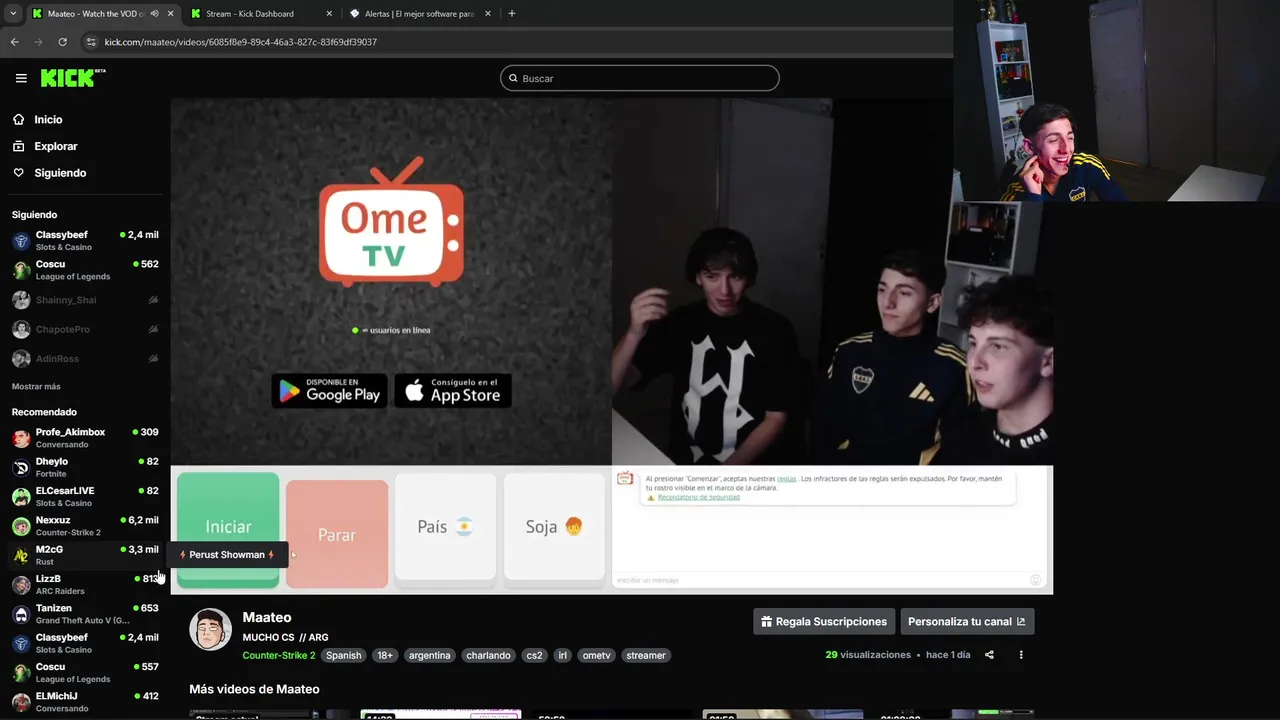Click the browser address bar URL
Image resolution: width=1280 pixels, height=720 pixels.
coord(241,42)
